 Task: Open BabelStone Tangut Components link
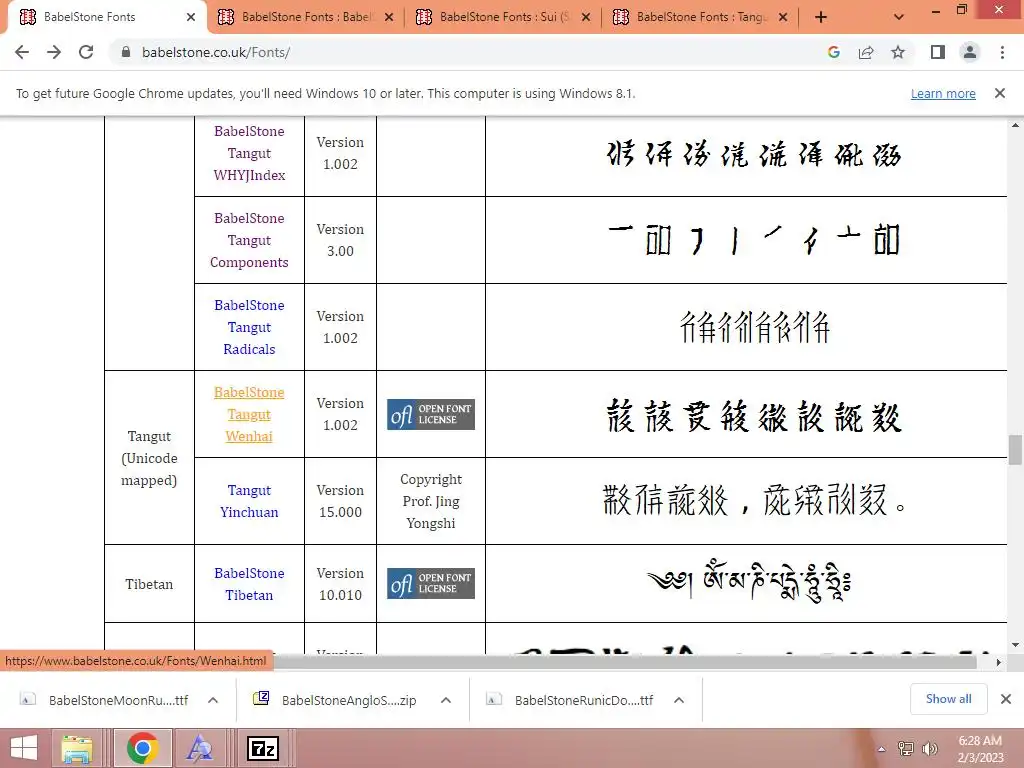point(249,240)
